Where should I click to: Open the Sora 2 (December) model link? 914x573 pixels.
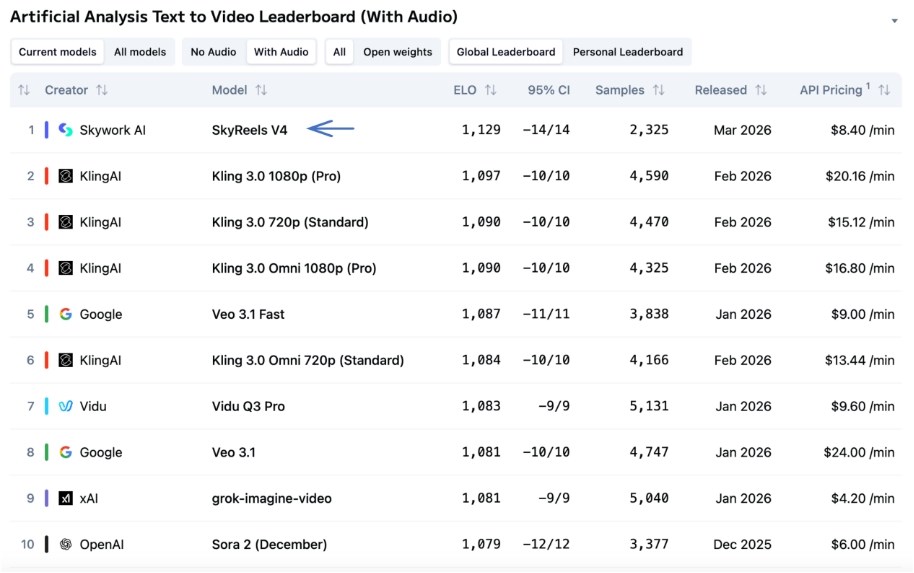tap(270, 544)
